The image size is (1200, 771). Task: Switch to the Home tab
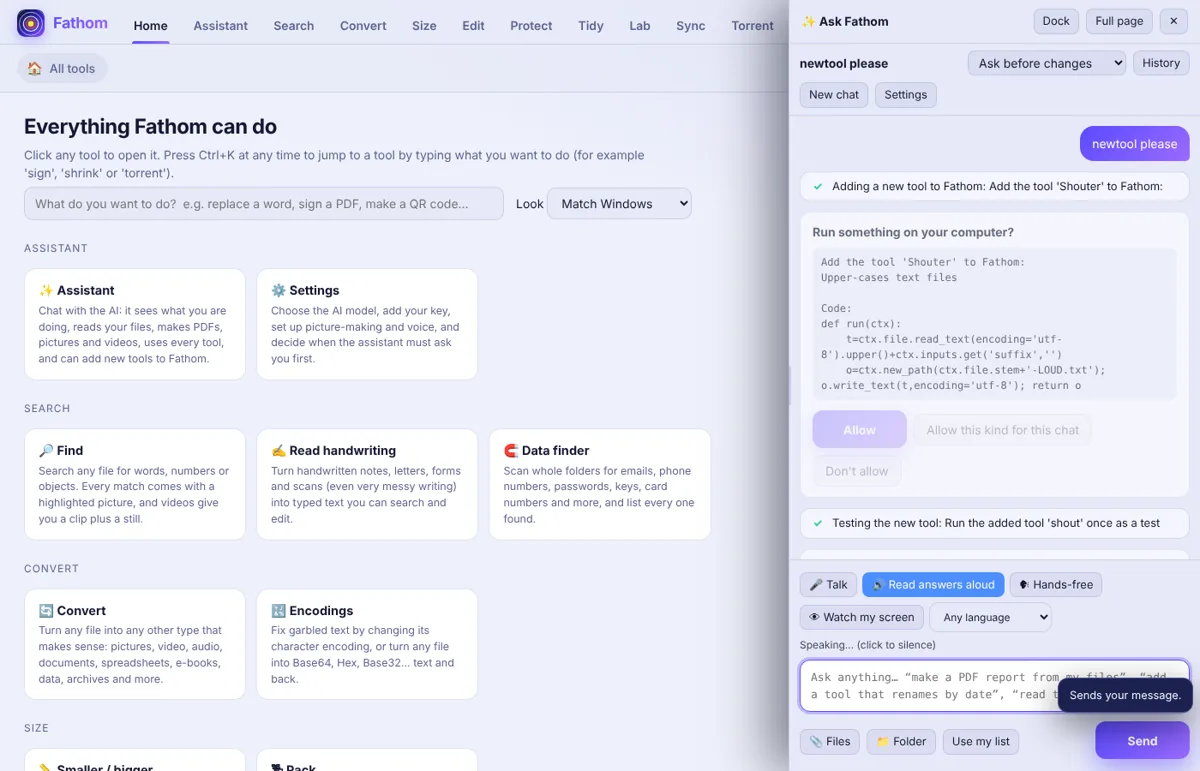point(151,26)
